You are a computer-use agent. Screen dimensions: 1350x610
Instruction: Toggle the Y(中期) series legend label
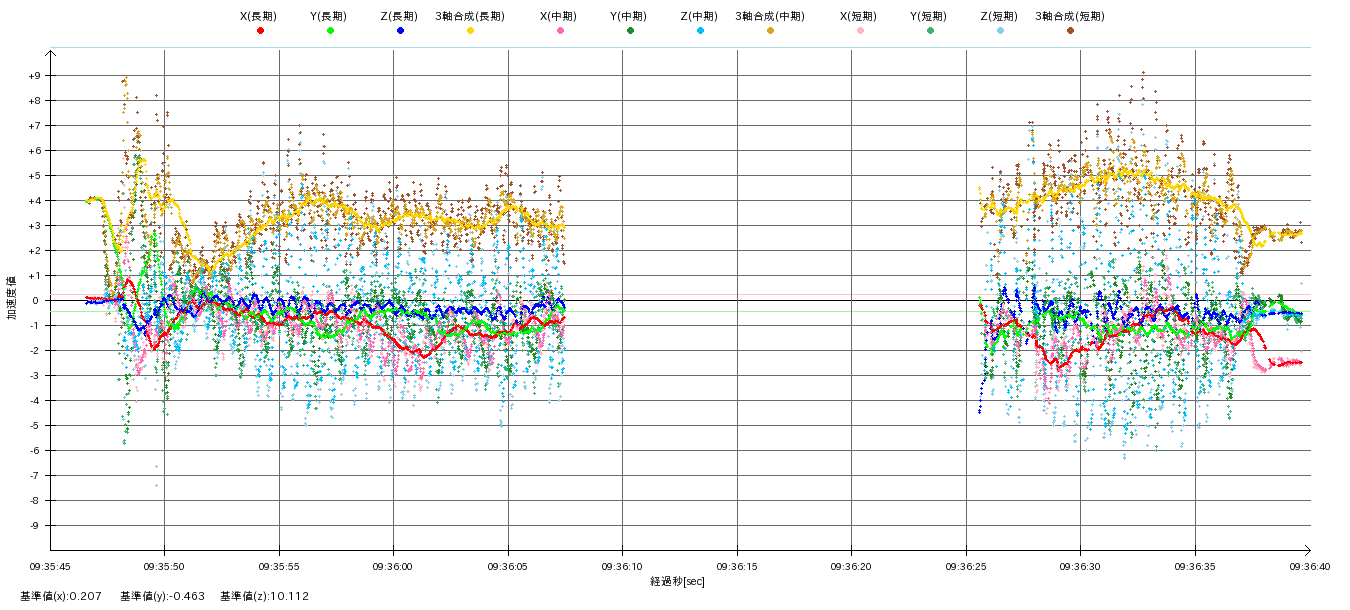point(629,16)
